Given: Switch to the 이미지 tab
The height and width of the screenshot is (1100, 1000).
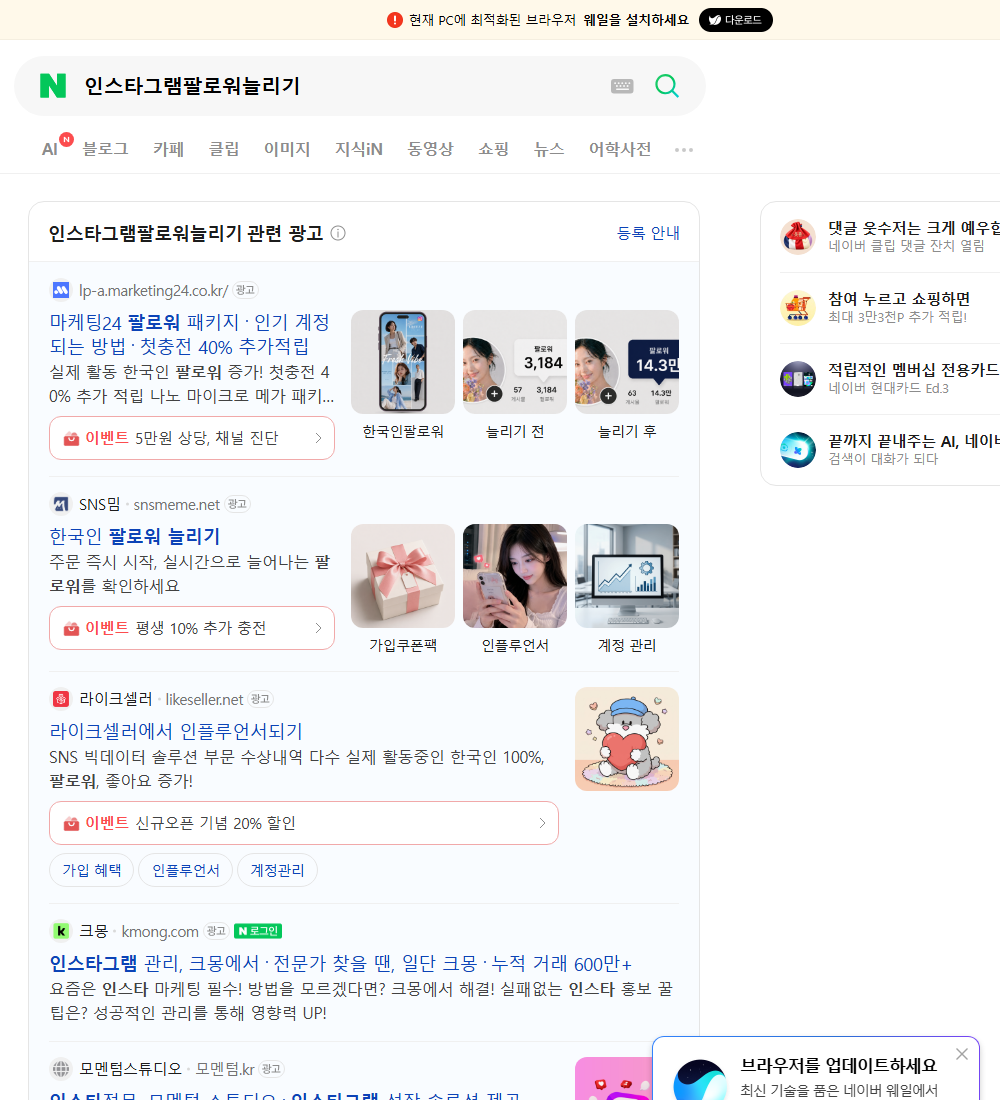Looking at the screenshot, I should pyautogui.click(x=287, y=149).
